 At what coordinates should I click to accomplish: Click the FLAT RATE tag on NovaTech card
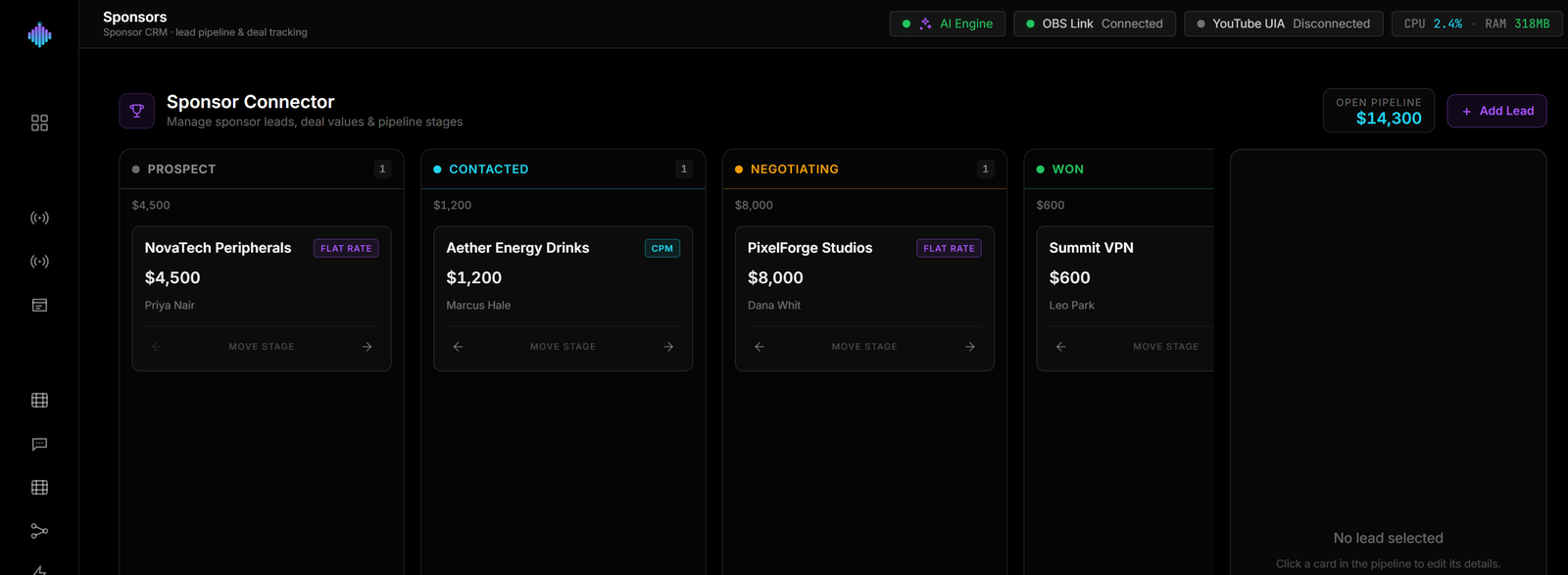346,249
